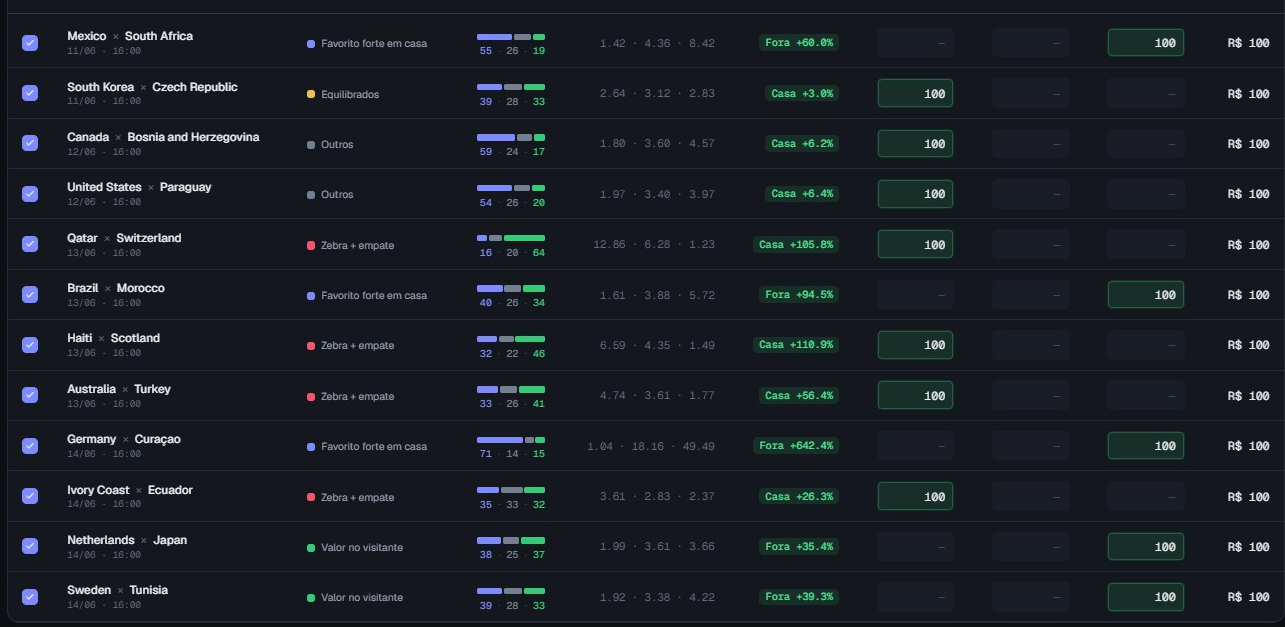Select the Fora +642.4% badge
The height and width of the screenshot is (627, 1285).
(796, 445)
